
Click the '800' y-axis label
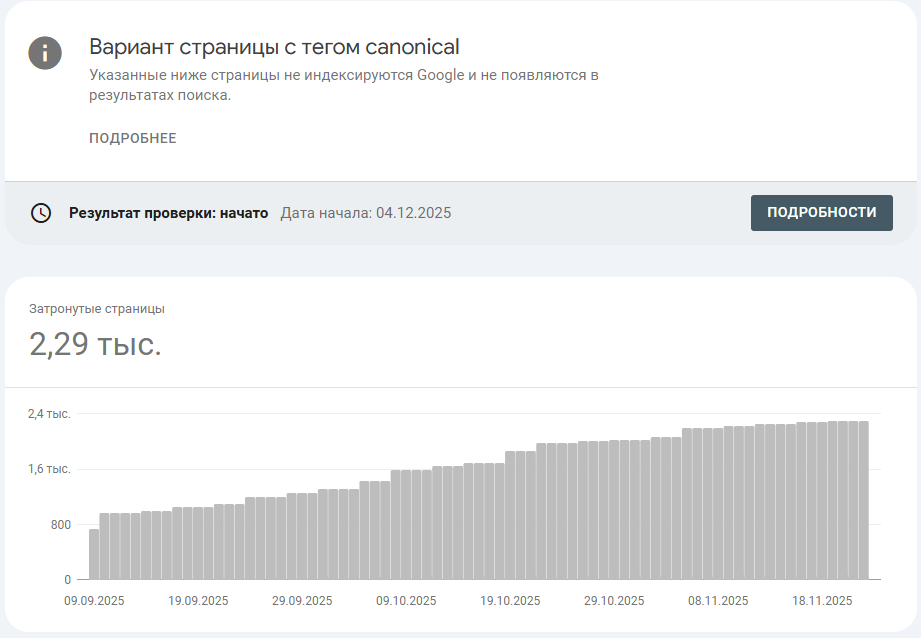59,525
